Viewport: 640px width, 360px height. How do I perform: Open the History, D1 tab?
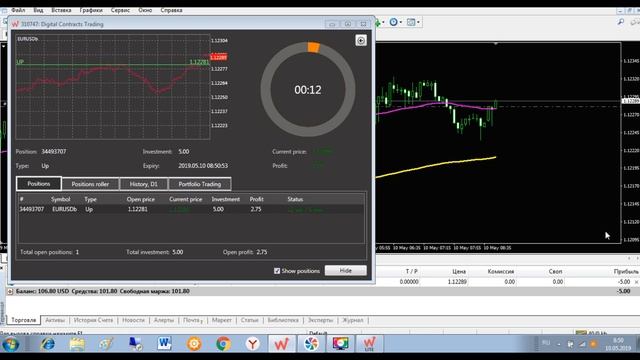click(x=143, y=184)
